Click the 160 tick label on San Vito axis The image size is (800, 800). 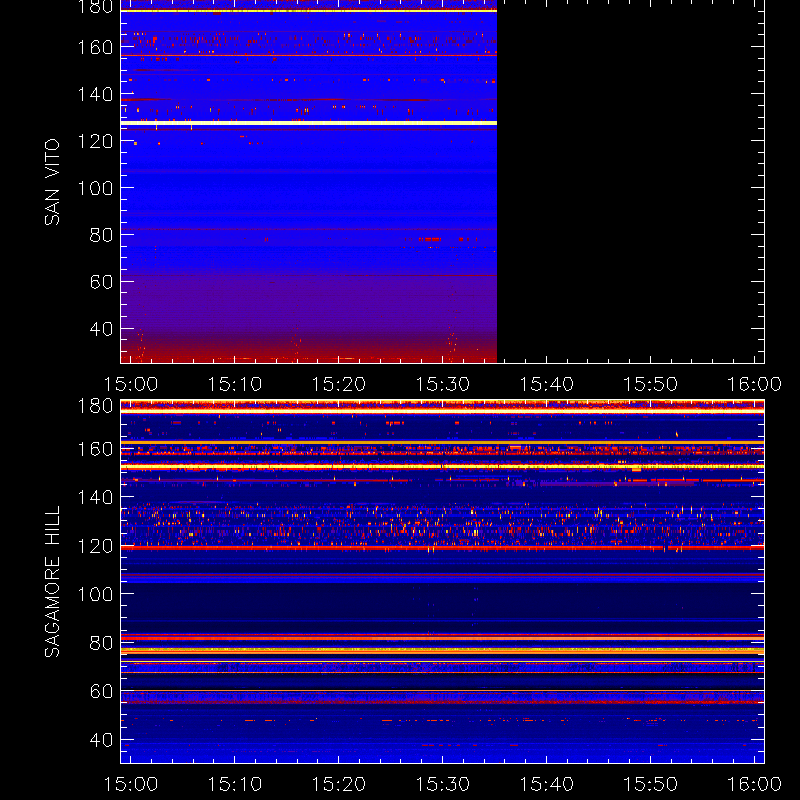[x=95, y=47]
